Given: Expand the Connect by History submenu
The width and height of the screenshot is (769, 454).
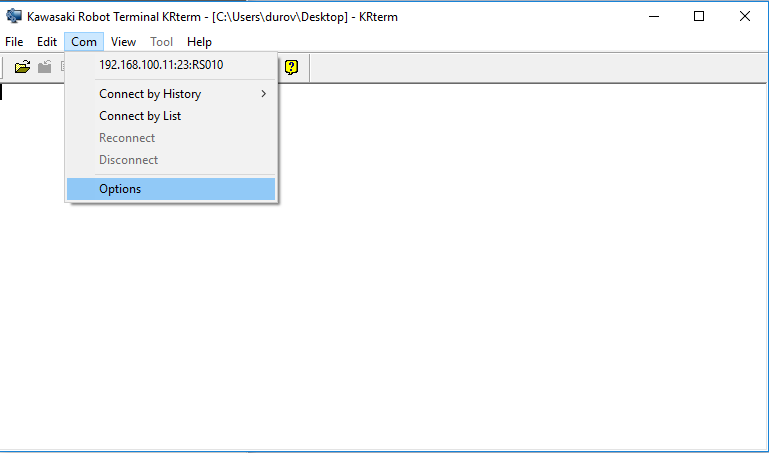Looking at the screenshot, I should pos(171,94).
